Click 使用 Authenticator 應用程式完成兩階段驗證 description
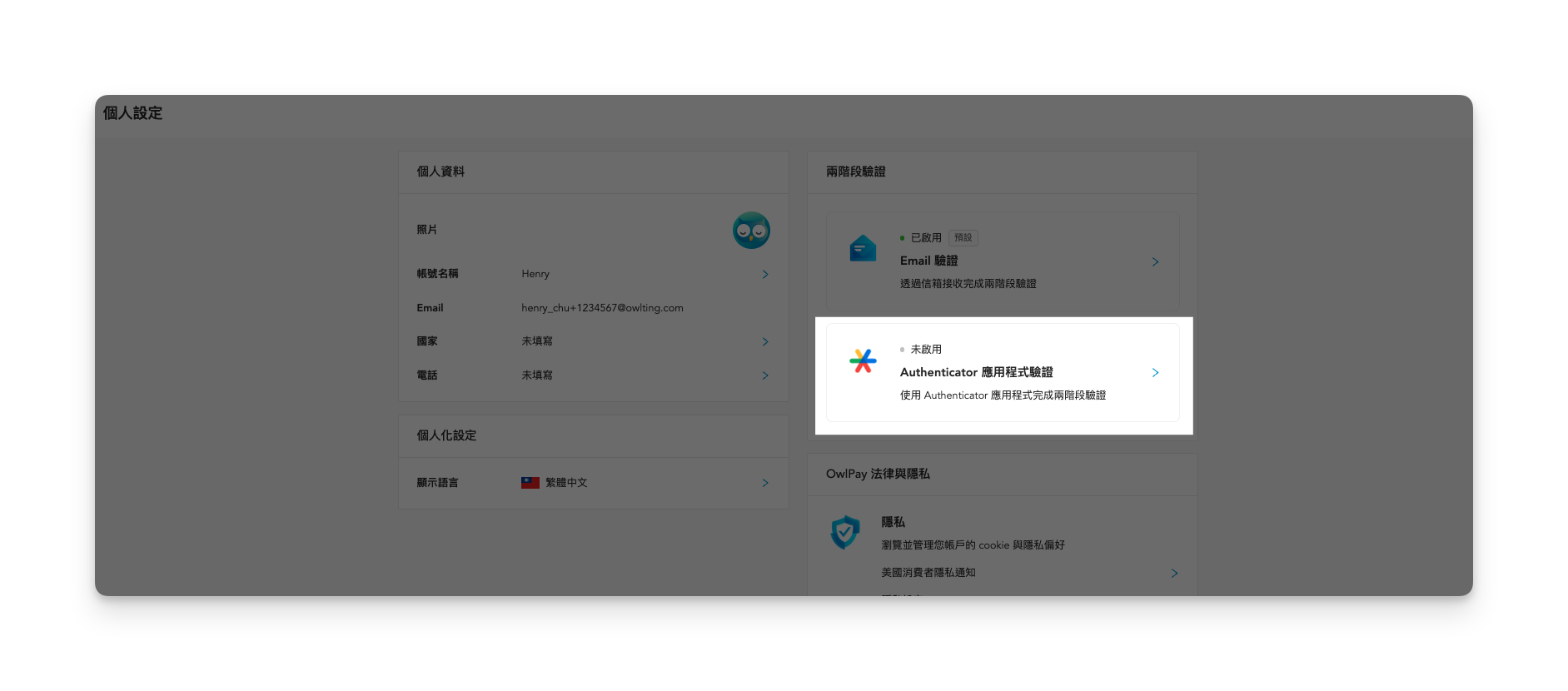 pos(1003,395)
